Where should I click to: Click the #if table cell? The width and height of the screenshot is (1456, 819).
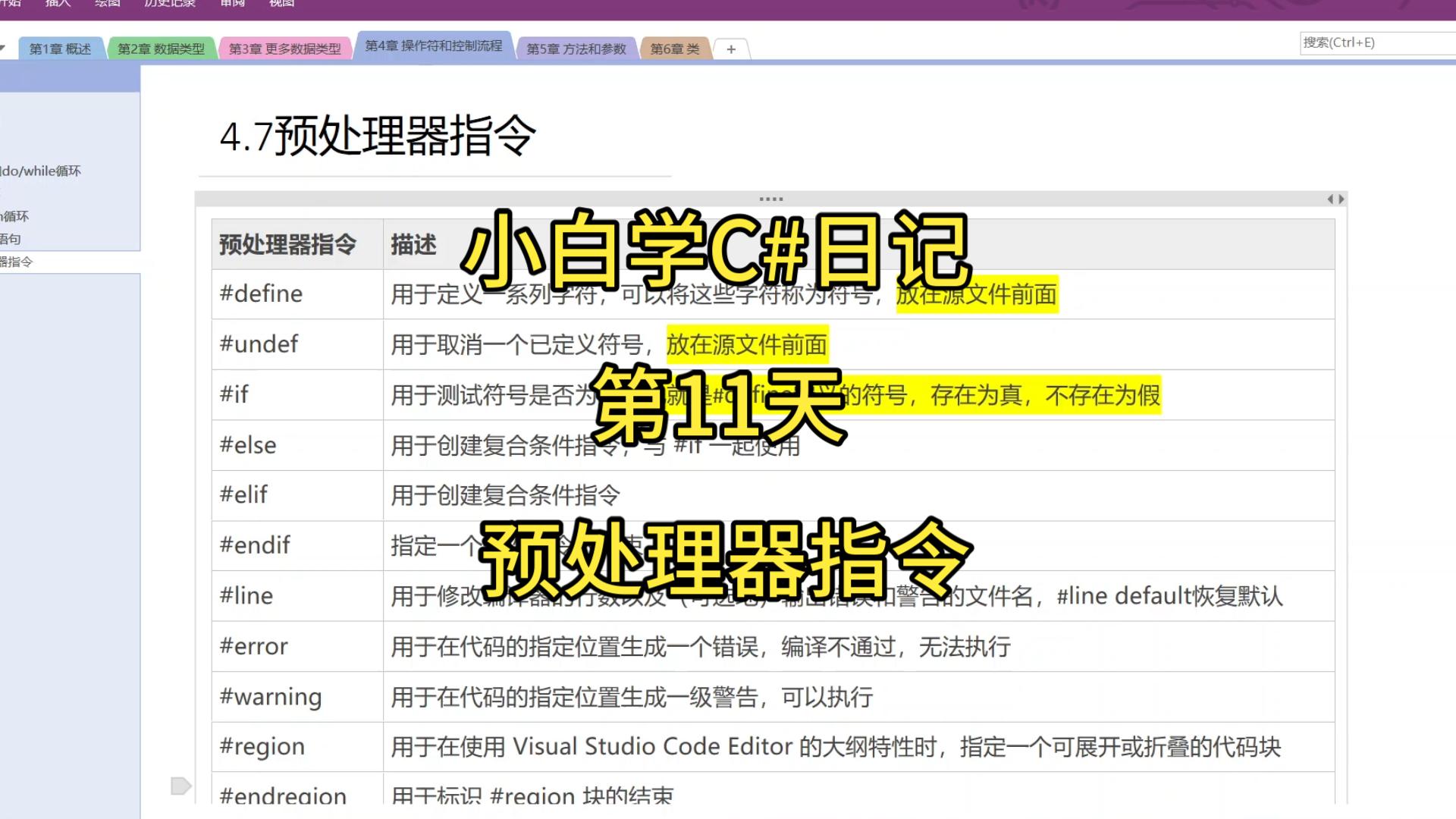(297, 394)
